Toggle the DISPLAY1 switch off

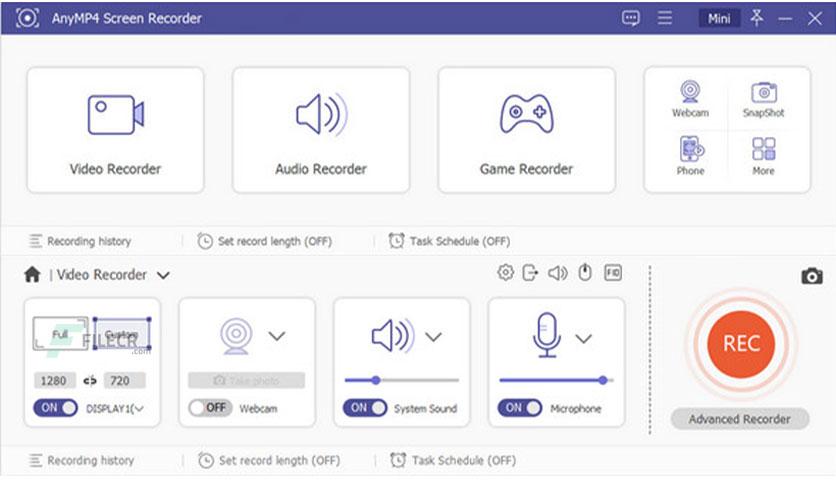coord(55,408)
